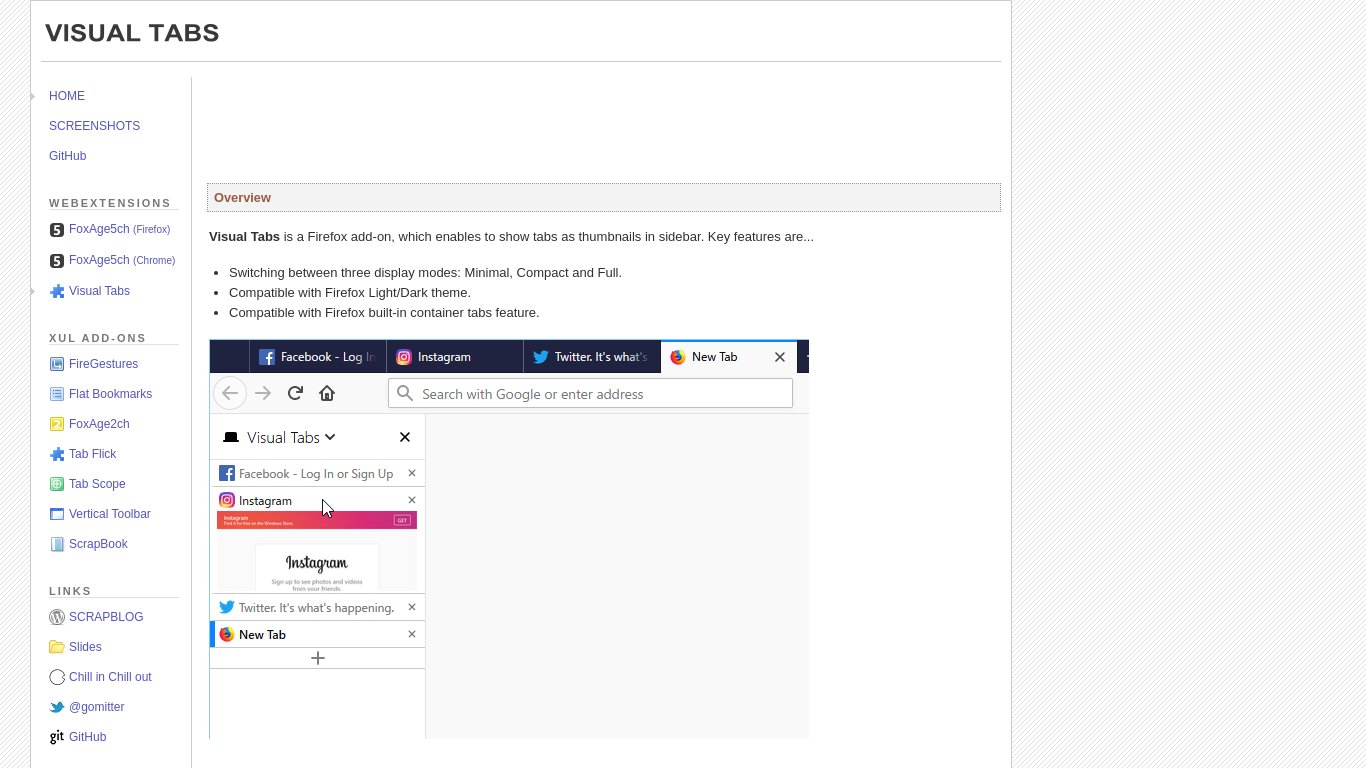Close the Visual Tabs sidebar panel
The image size is (1366, 768).
point(405,437)
